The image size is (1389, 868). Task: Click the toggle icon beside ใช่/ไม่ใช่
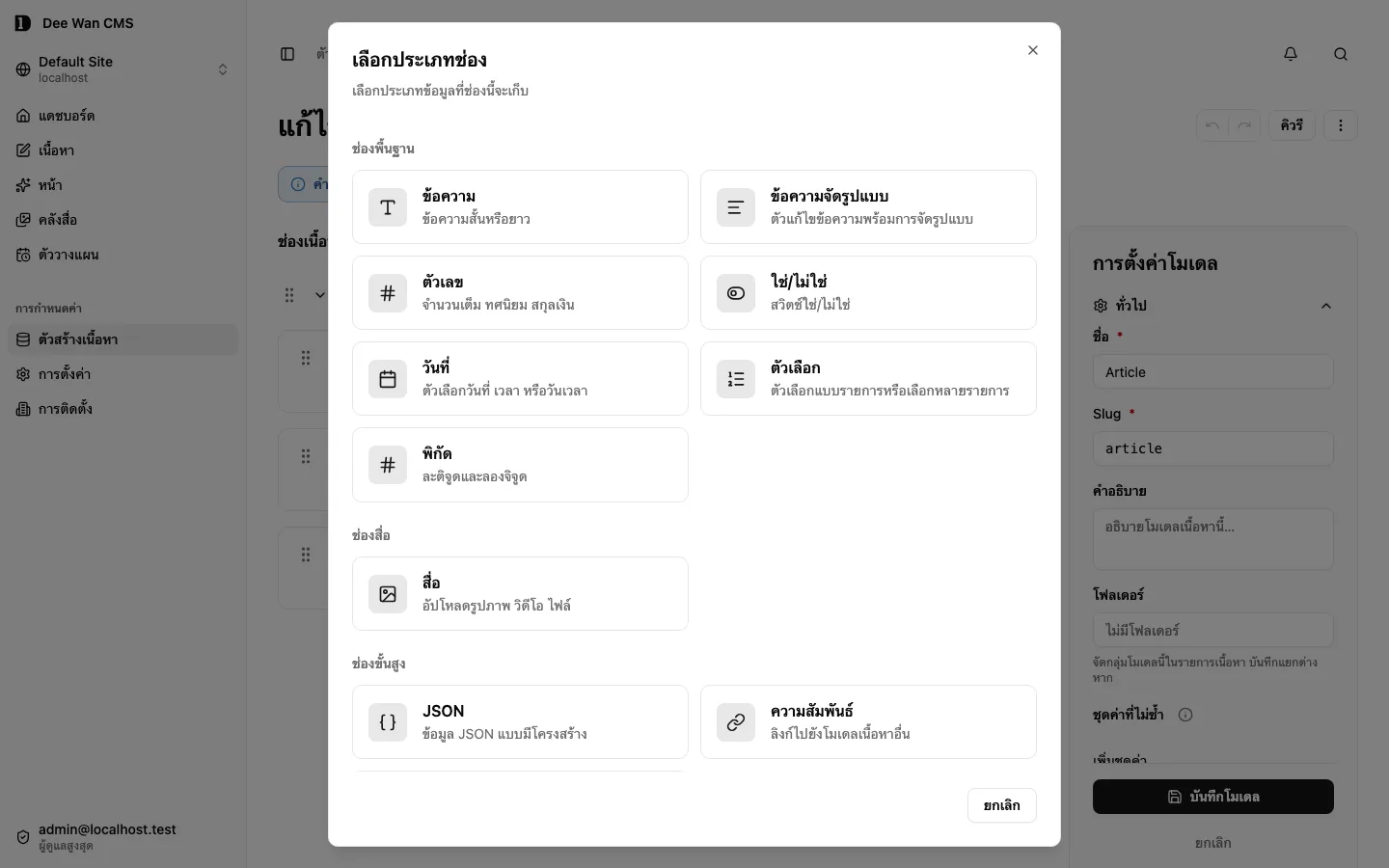[736, 293]
